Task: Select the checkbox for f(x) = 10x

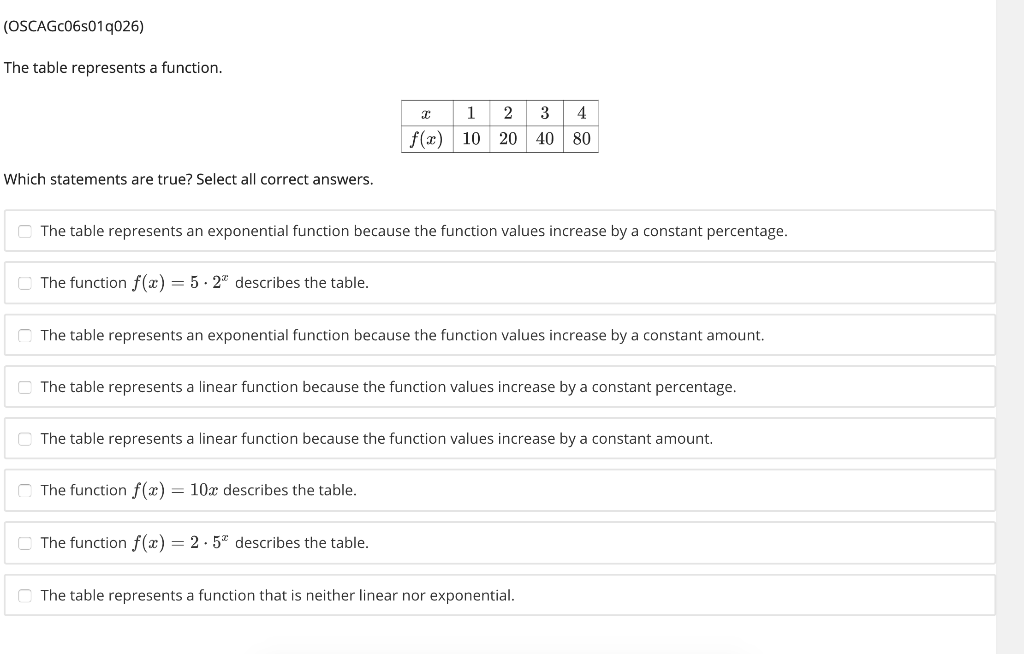Action: (24, 490)
